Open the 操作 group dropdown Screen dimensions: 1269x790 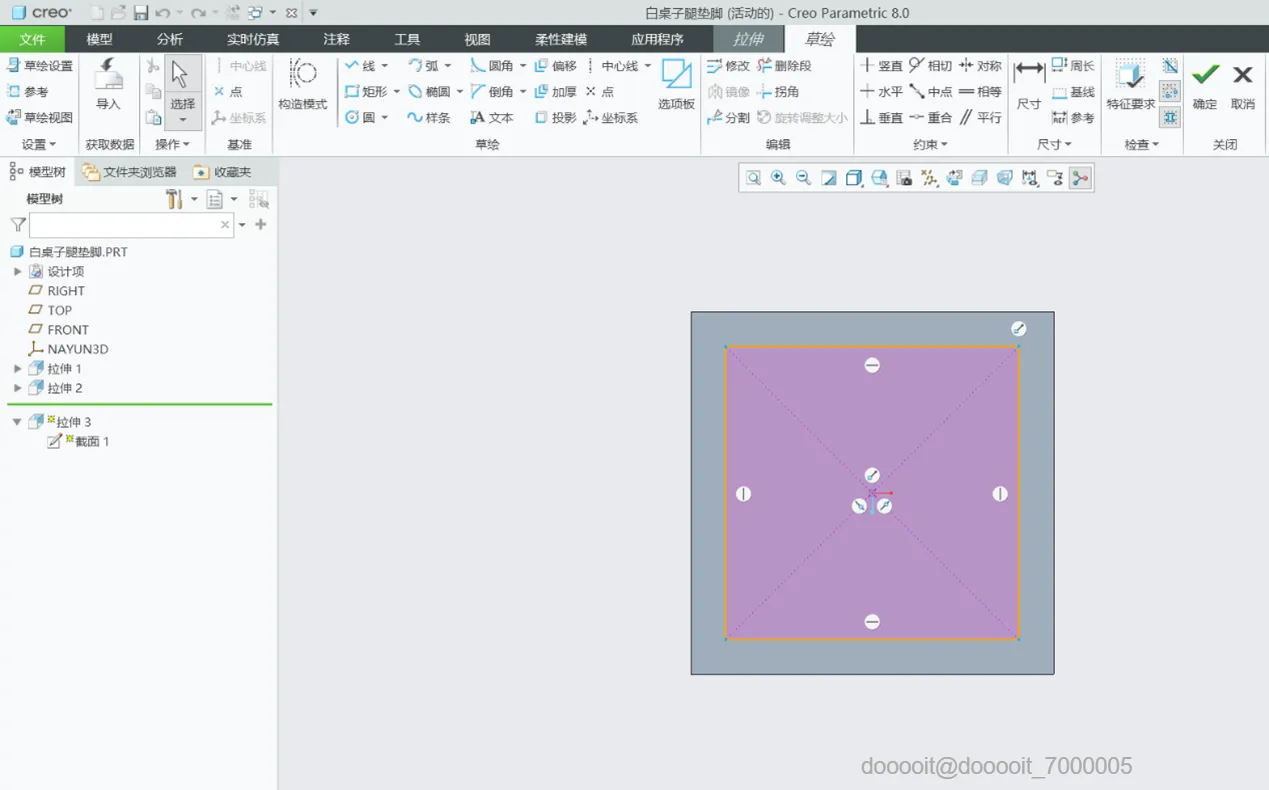point(172,144)
